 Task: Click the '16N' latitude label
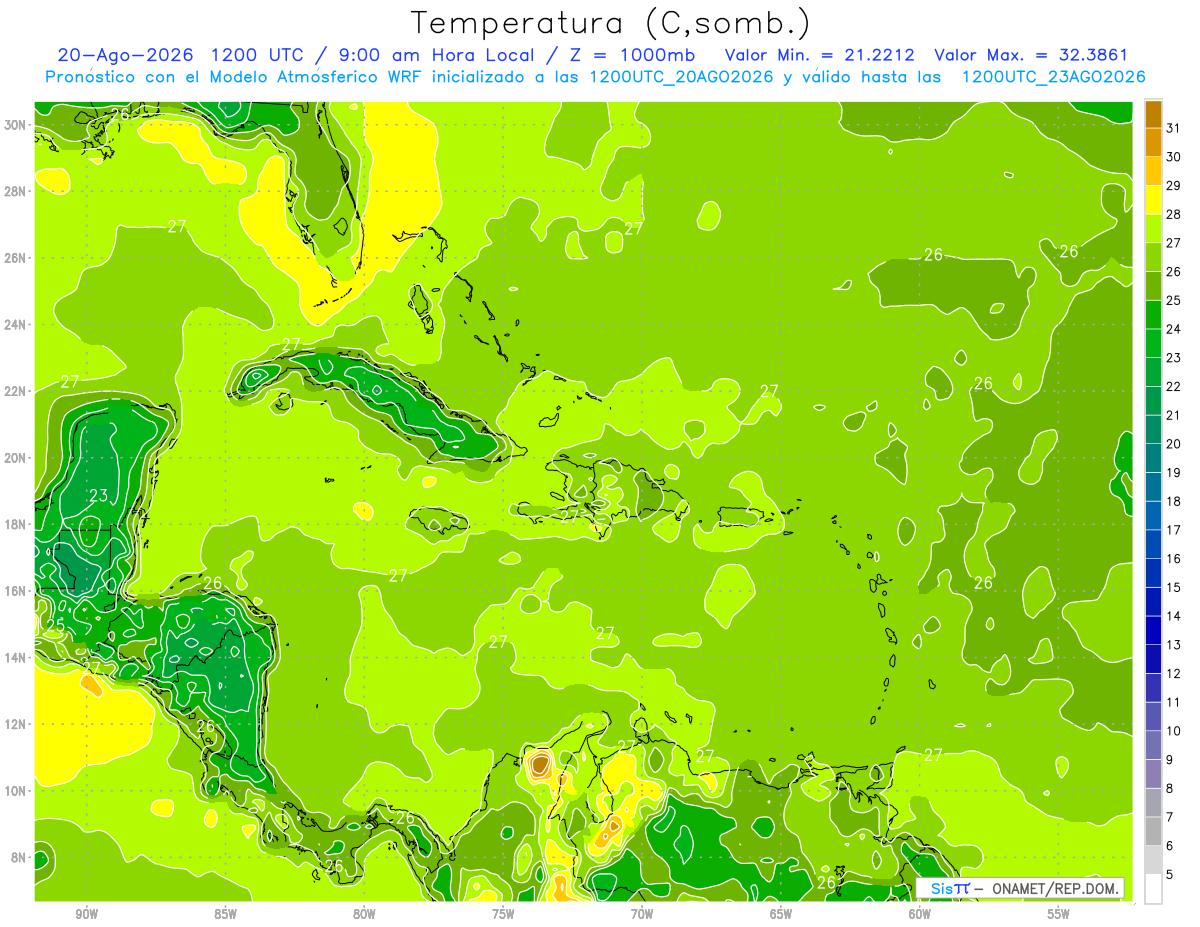pos(14,591)
